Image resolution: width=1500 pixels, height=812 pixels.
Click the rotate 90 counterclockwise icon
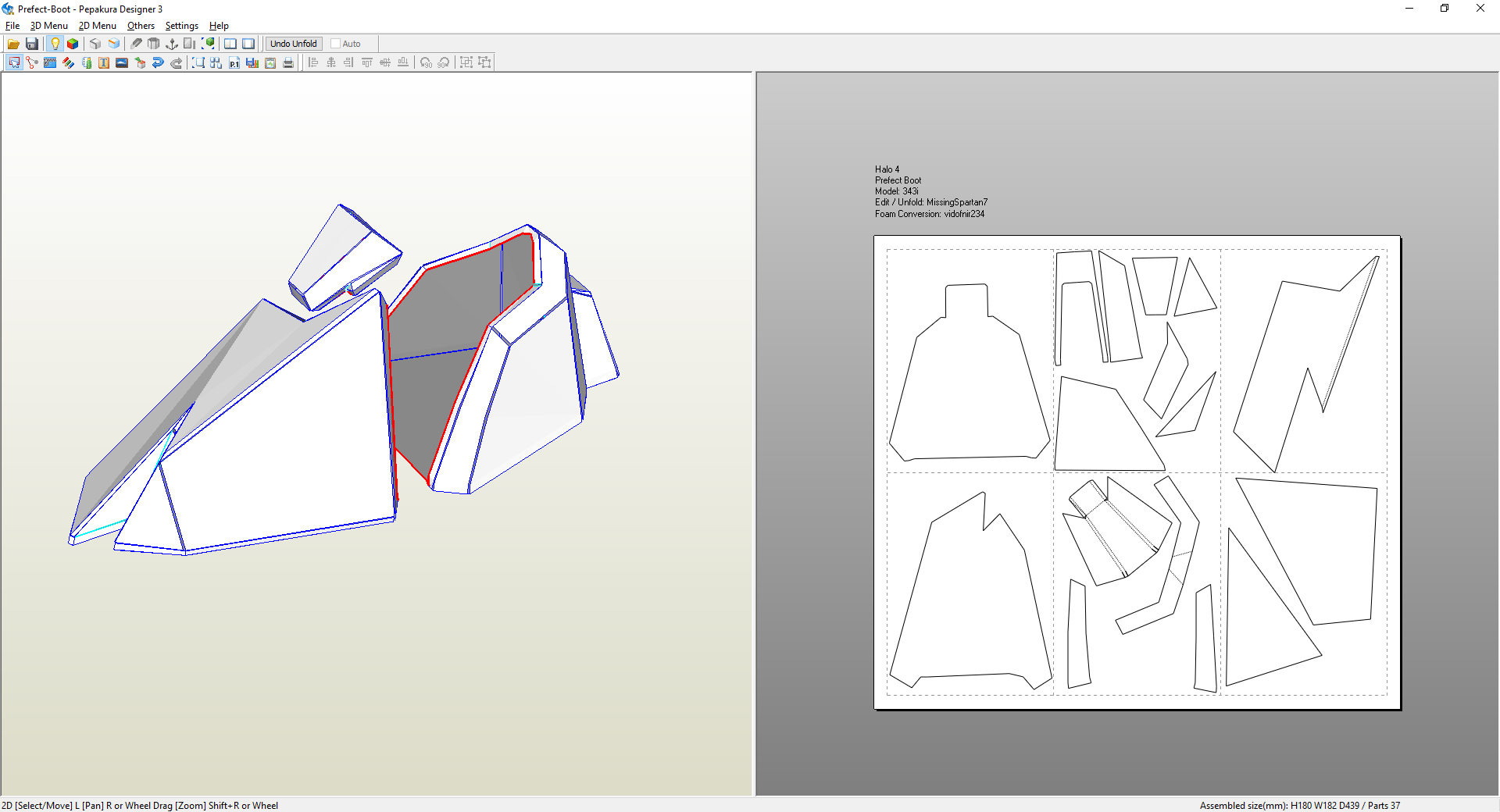tap(426, 62)
